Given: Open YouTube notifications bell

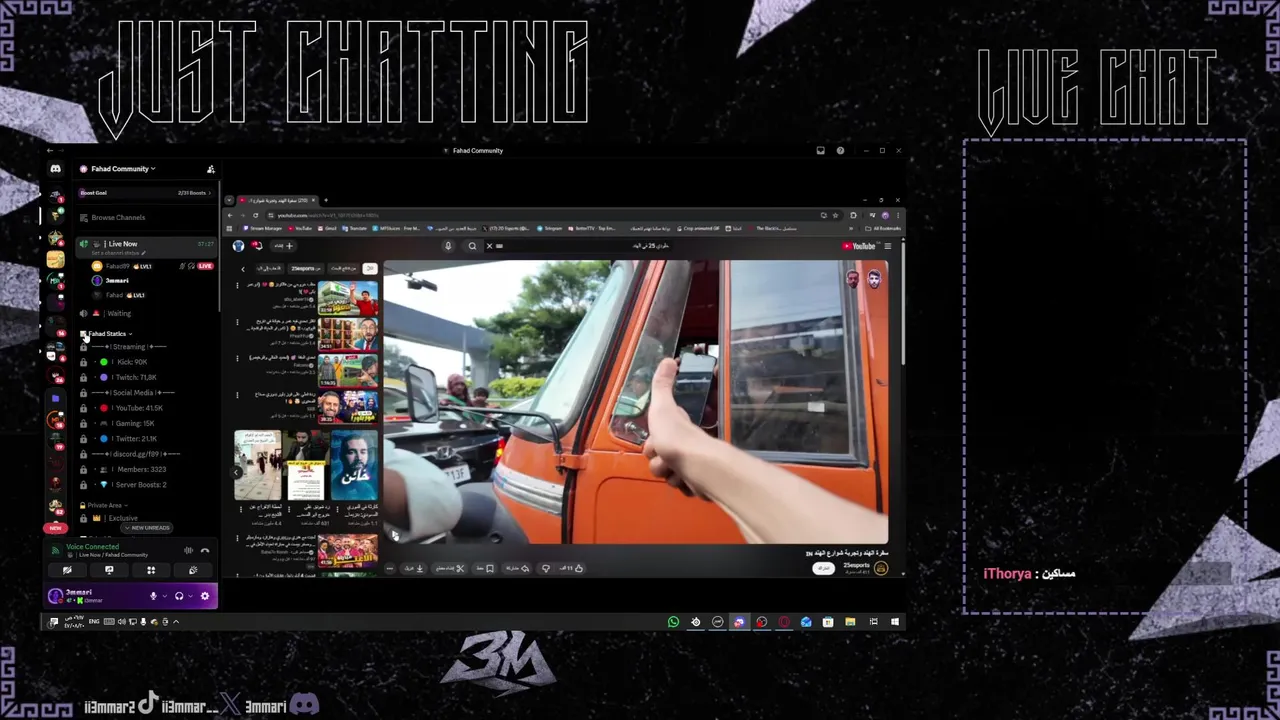Looking at the screenshot, I should coord(257,246).
